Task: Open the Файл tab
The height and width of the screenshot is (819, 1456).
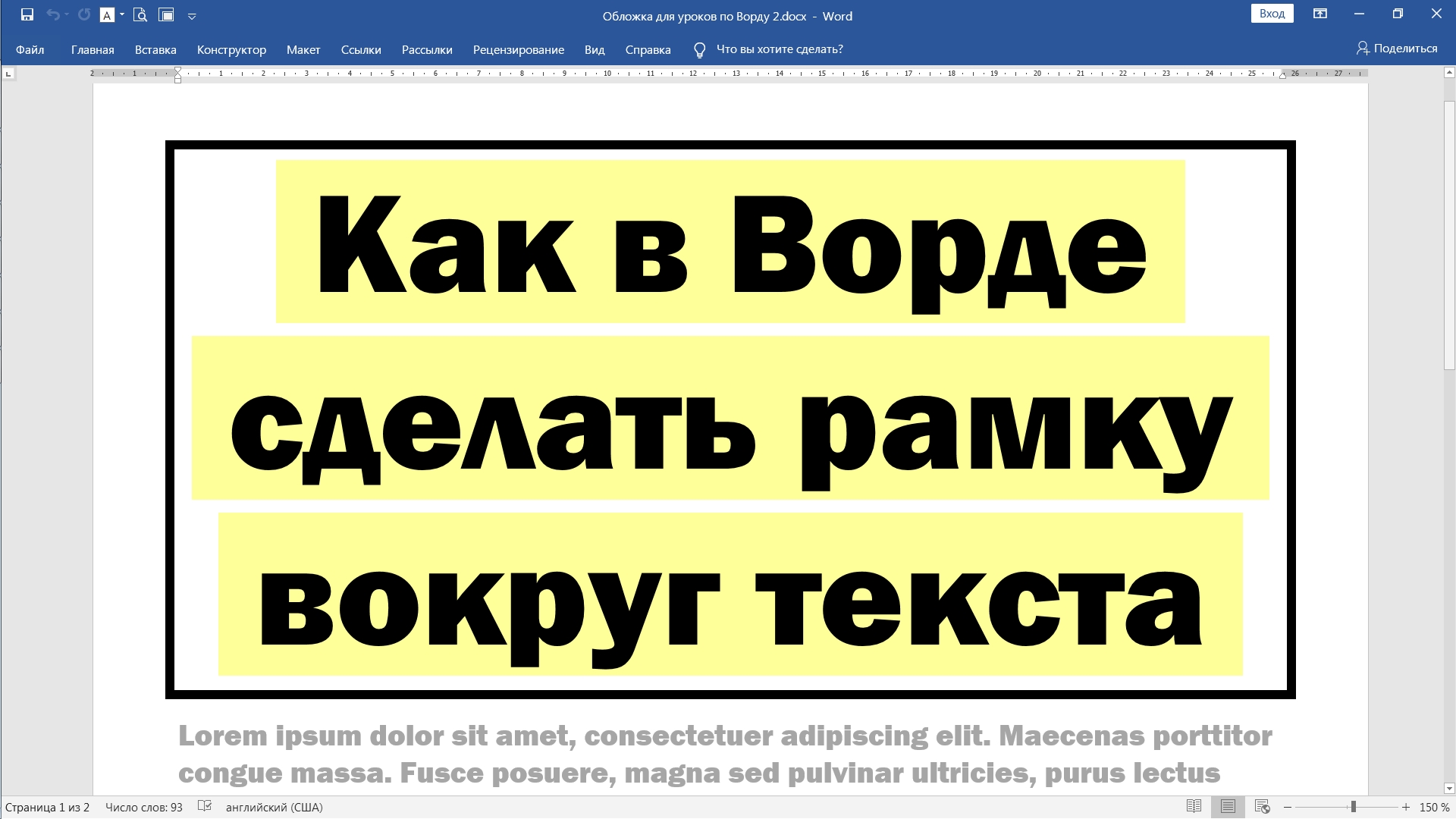Action: pos(30,49)
